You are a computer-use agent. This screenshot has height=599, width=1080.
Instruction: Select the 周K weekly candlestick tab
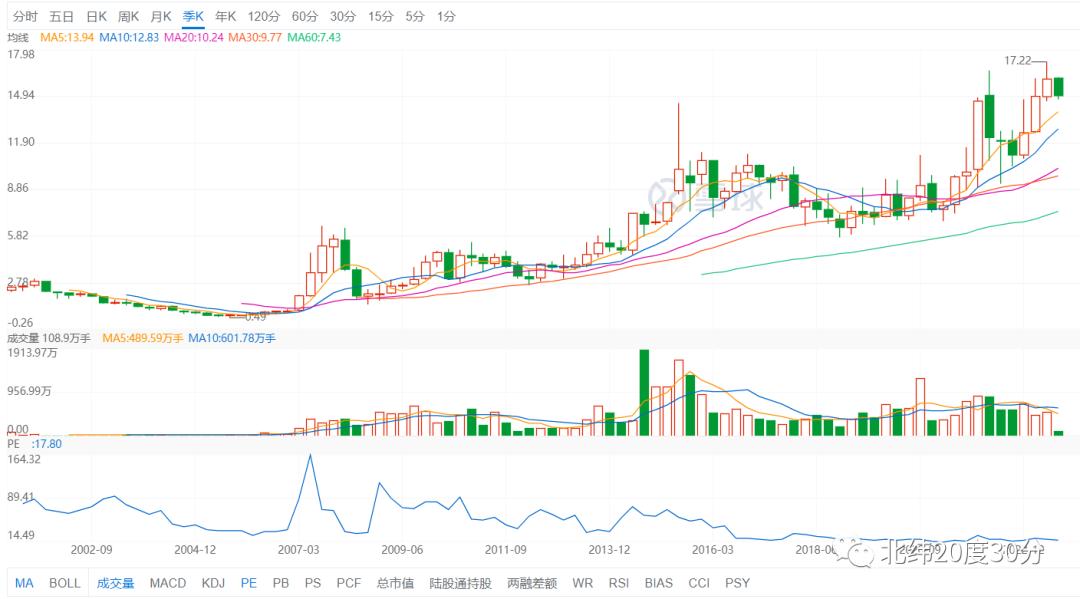pos(129,17)
